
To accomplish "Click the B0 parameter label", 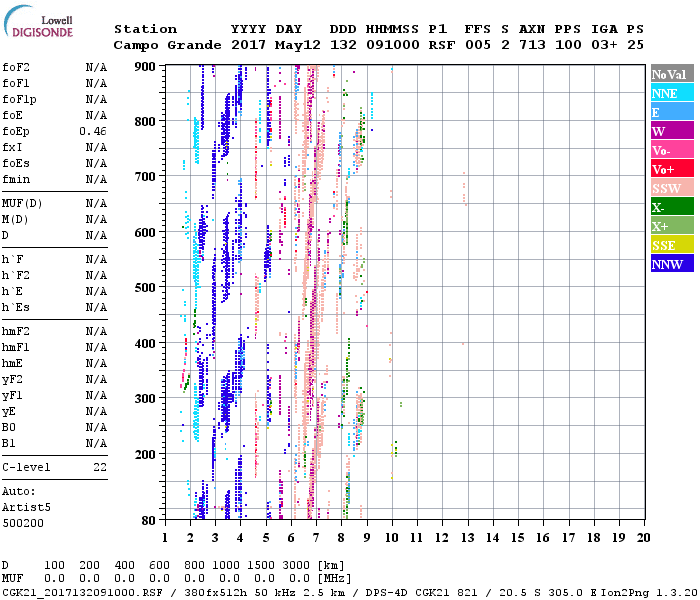I will 9,427.
